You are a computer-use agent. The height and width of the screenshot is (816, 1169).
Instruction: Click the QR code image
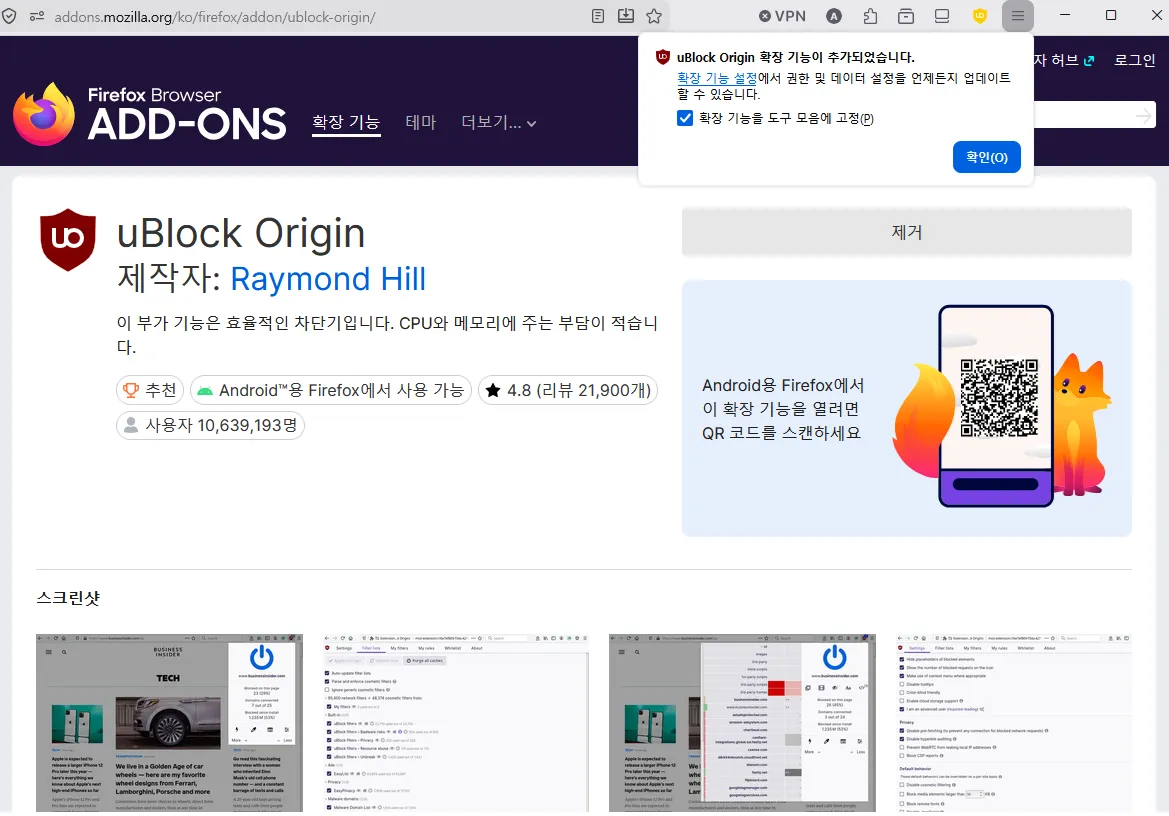[999, 398]
